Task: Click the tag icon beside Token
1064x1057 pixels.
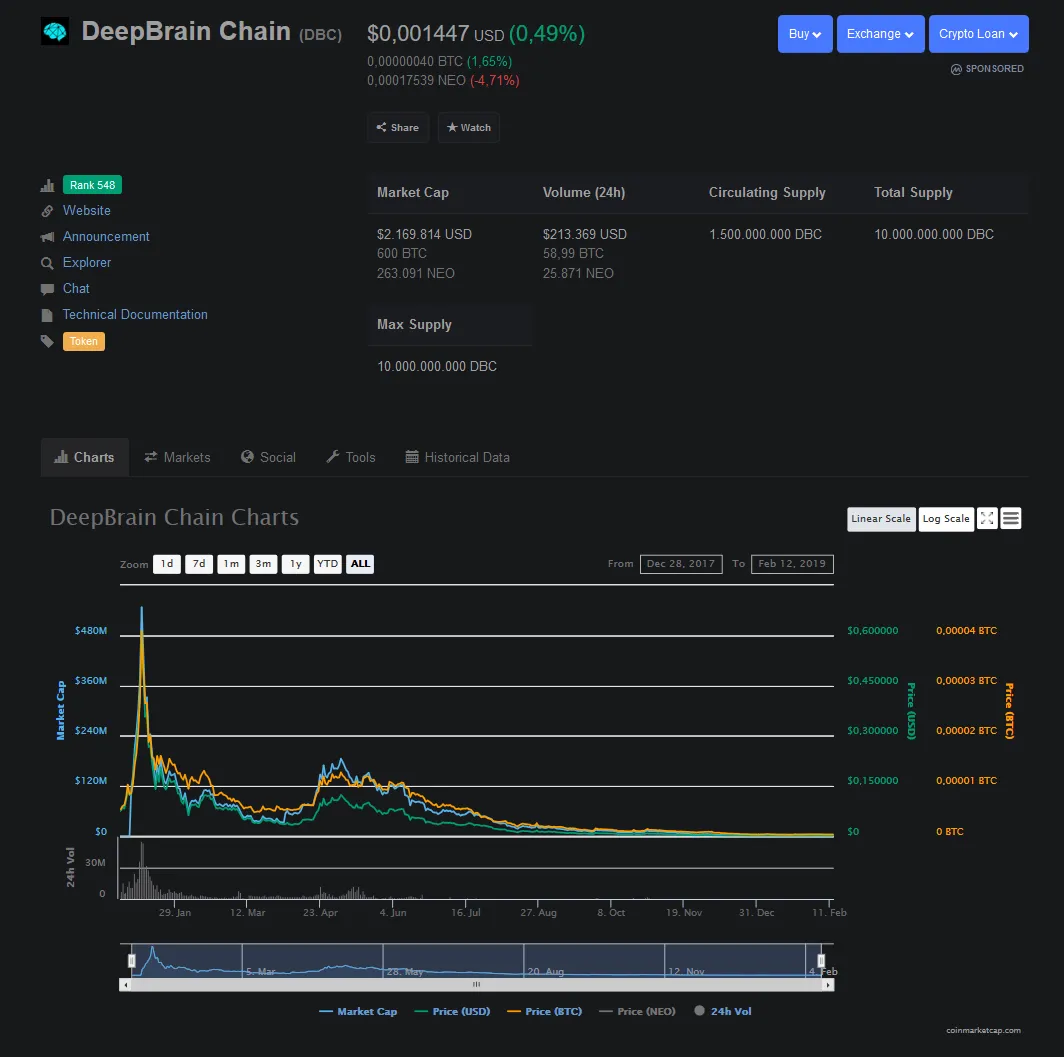Action: tap(47, 341)
